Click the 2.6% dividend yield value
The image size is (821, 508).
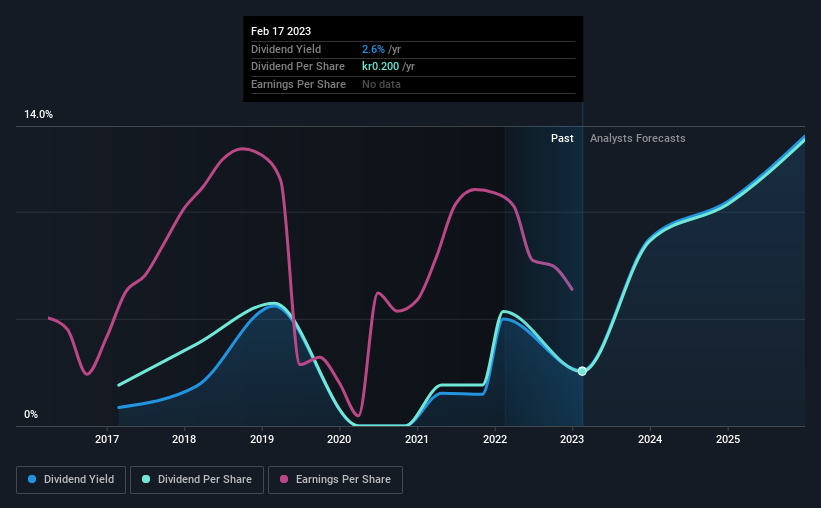[x=373, y=49]
